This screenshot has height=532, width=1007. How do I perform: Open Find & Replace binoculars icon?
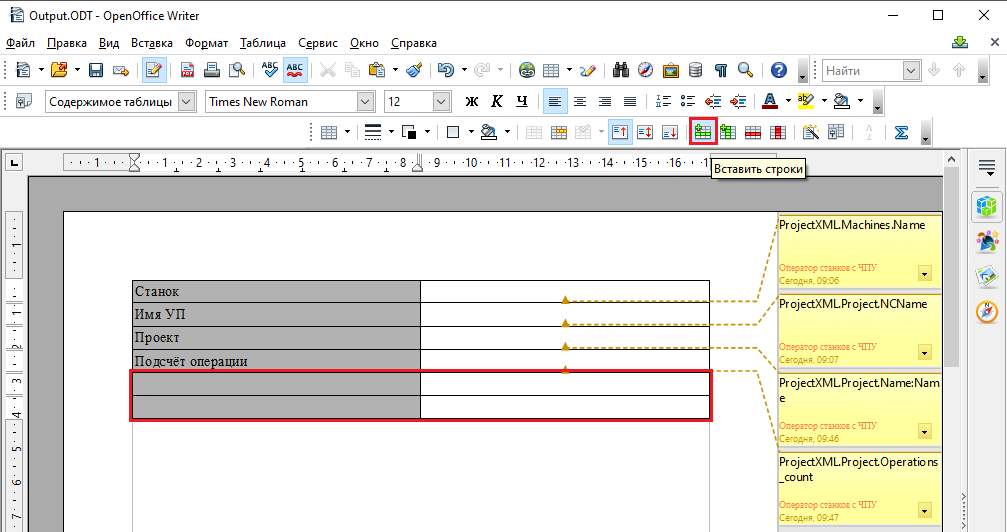620,70
